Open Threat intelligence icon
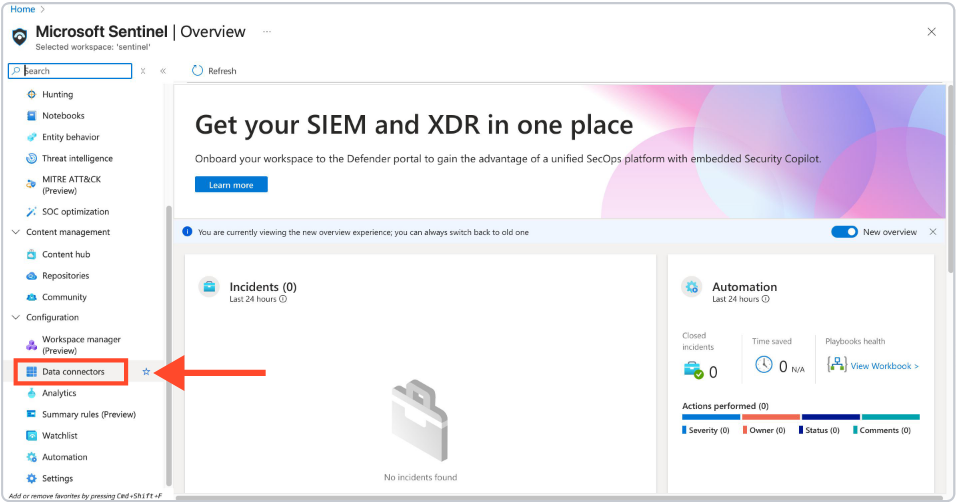Image resolution: width=957 pixels, height=503 pixels. click(x=32, y=158)
